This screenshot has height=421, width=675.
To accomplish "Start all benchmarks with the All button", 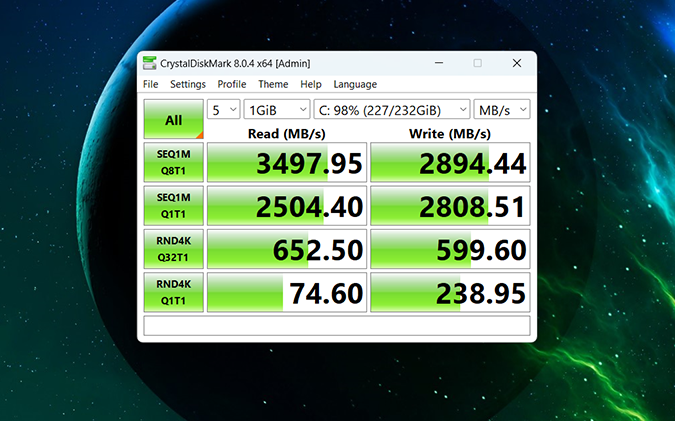I will point(173,119).
